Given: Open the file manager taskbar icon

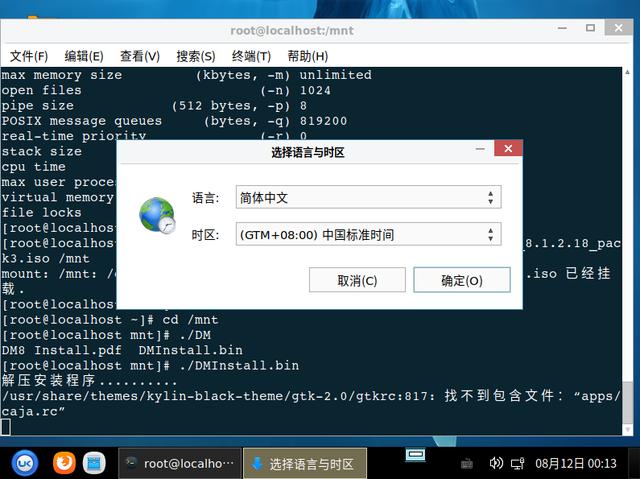Looking at the screenshot, I should (94, 463).
